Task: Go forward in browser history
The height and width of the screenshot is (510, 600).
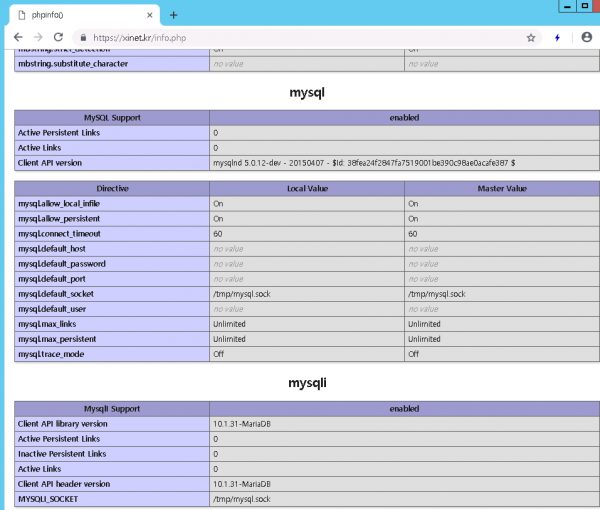Action: click(38, 37)
